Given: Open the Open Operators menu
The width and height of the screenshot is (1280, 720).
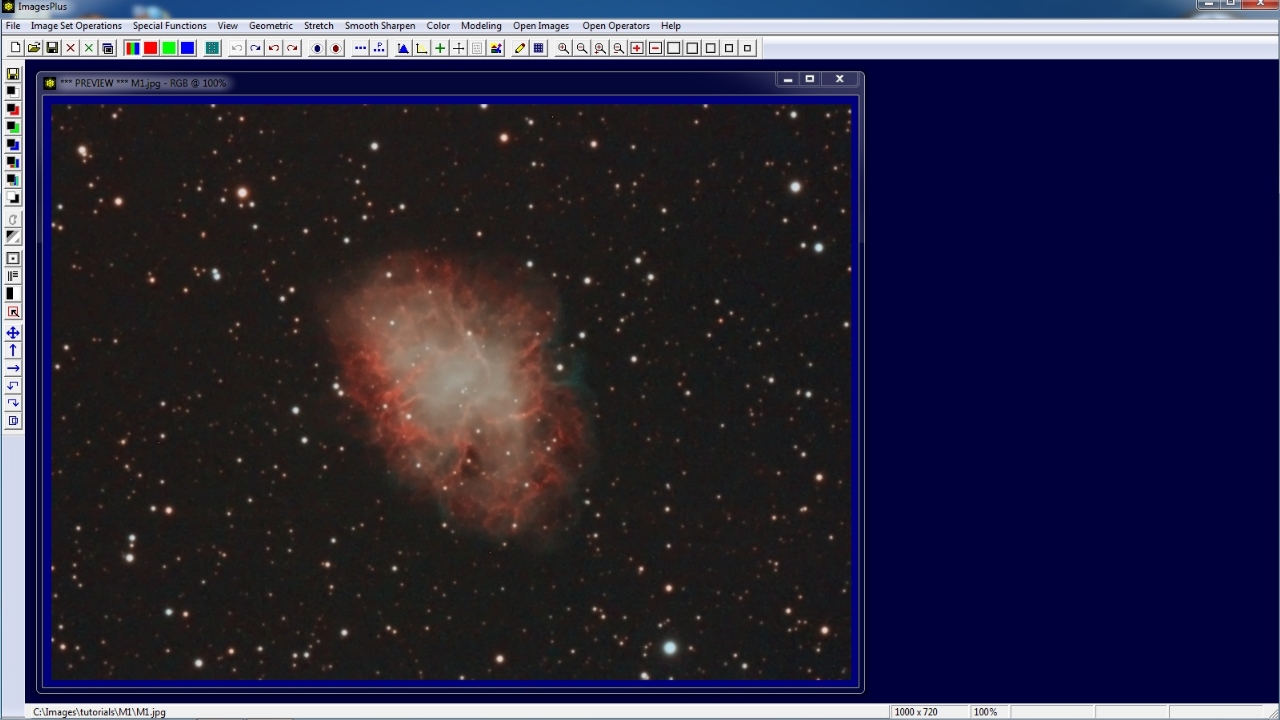Looking at the screenshot, I should [x=616, y=26].
